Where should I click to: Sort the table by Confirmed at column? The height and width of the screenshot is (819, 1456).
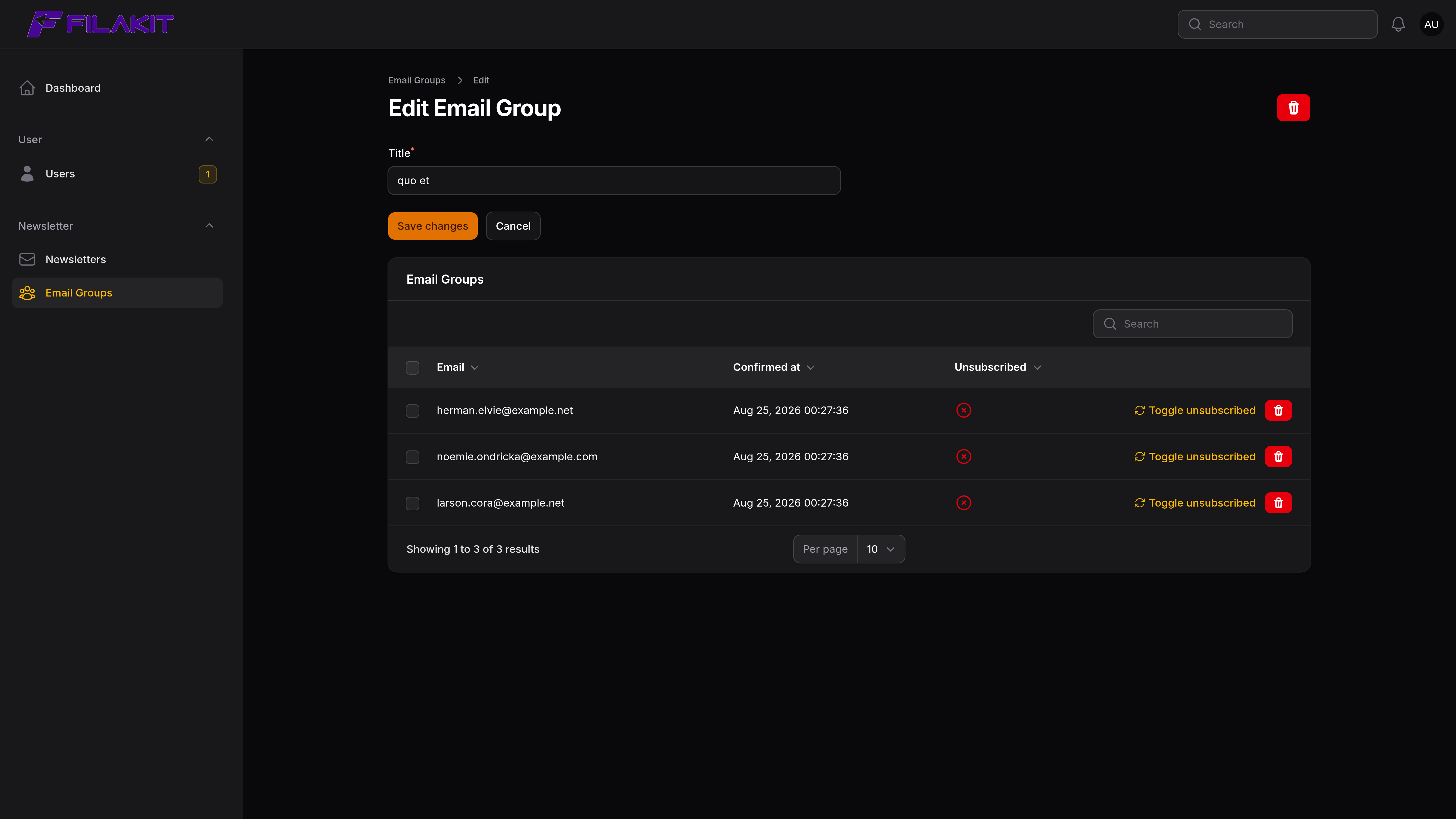774,367
